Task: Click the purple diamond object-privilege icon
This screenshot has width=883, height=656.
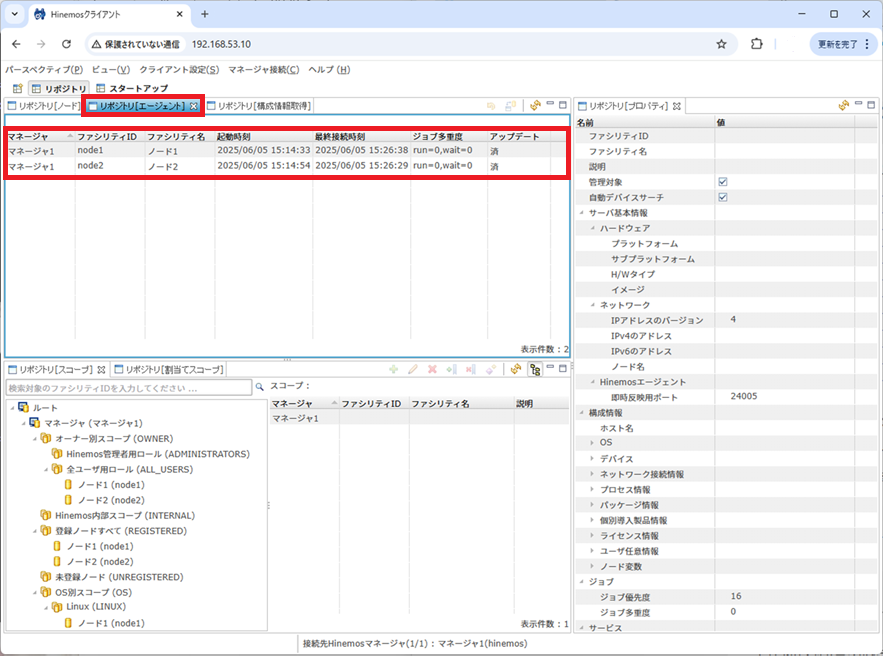Action: point(490,369)
